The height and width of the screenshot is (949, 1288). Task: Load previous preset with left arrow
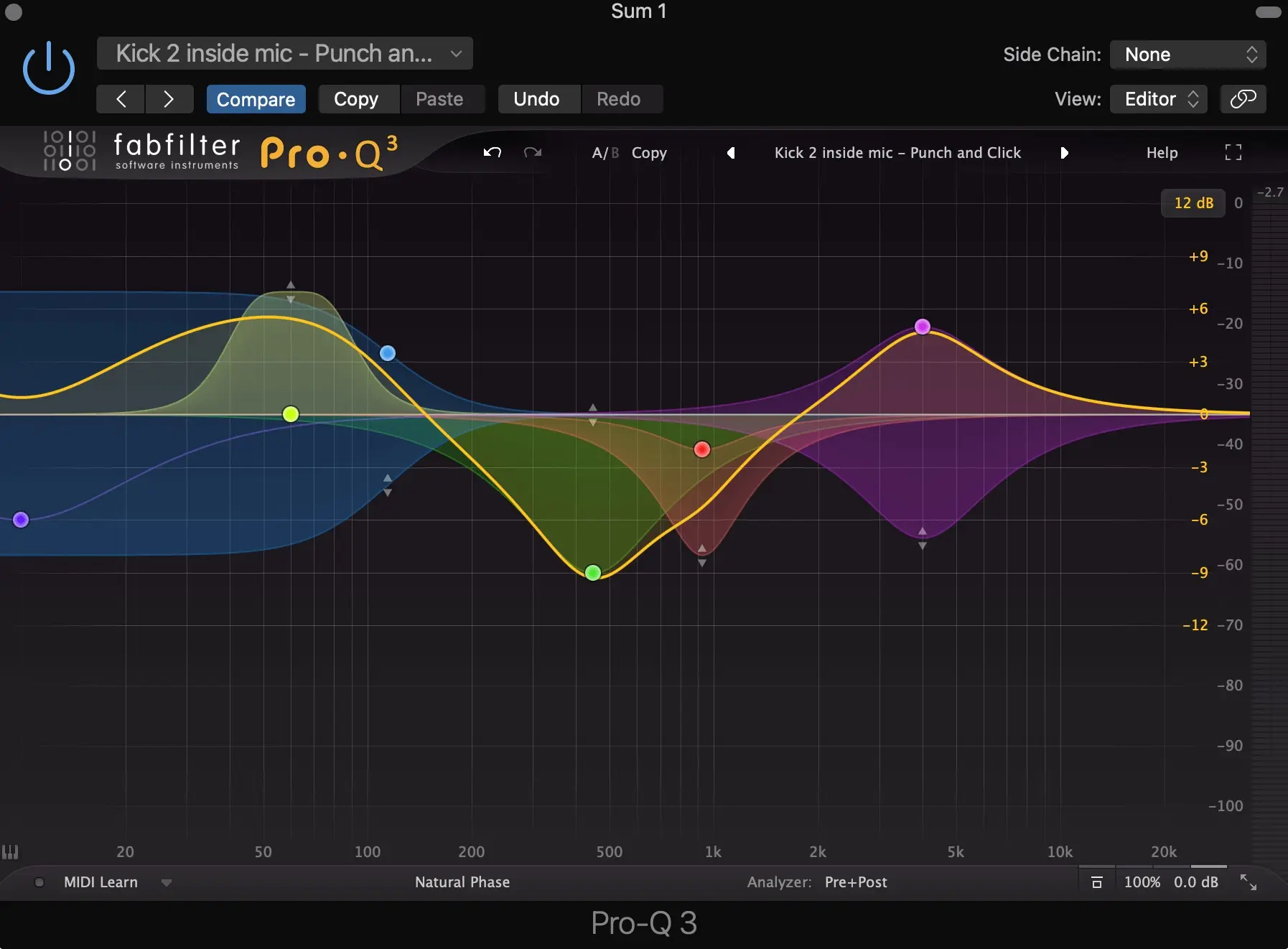[731, 153]
